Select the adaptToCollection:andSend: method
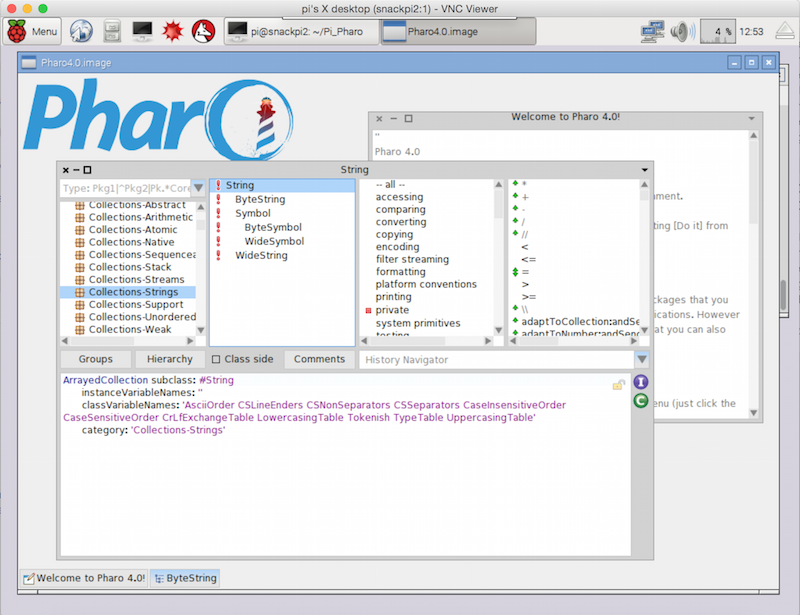 click(x=580, y=322)
